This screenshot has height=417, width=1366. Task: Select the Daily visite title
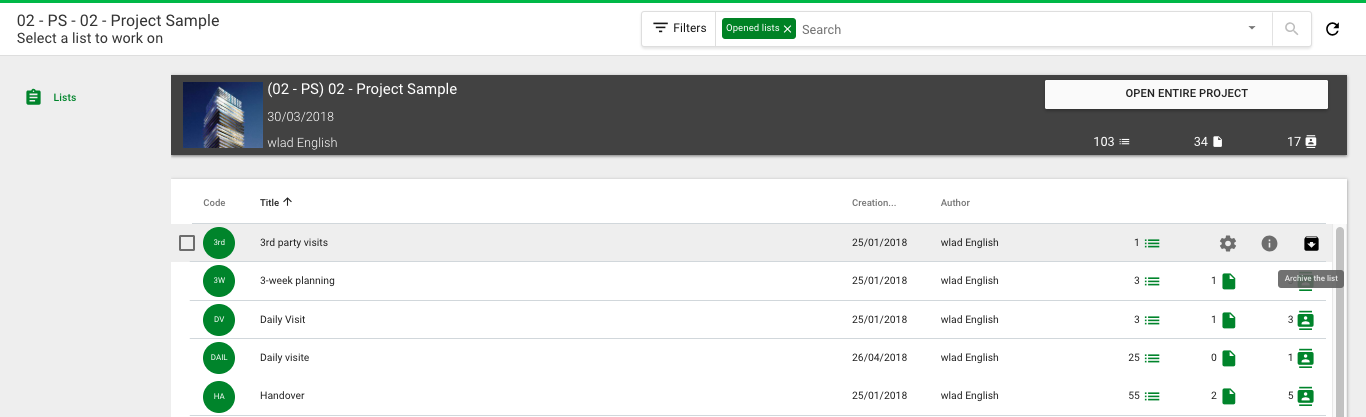[285, 358]
